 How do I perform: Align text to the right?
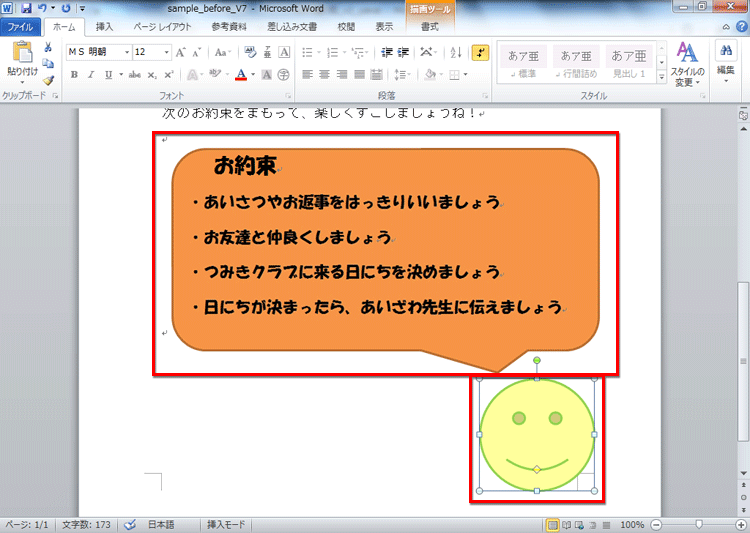342,75
